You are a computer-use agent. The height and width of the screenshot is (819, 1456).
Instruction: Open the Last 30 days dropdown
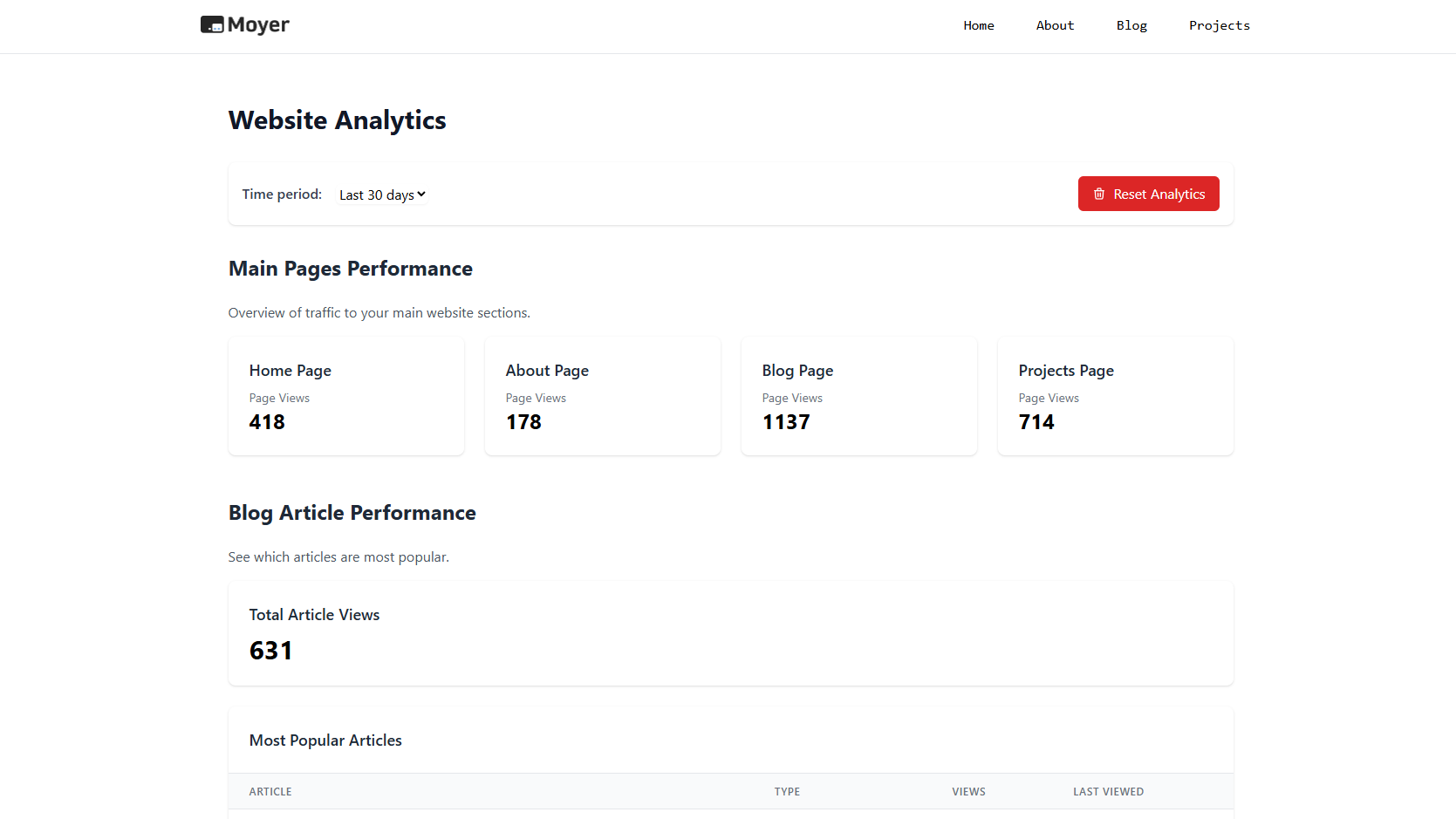[x=382, y=195]
